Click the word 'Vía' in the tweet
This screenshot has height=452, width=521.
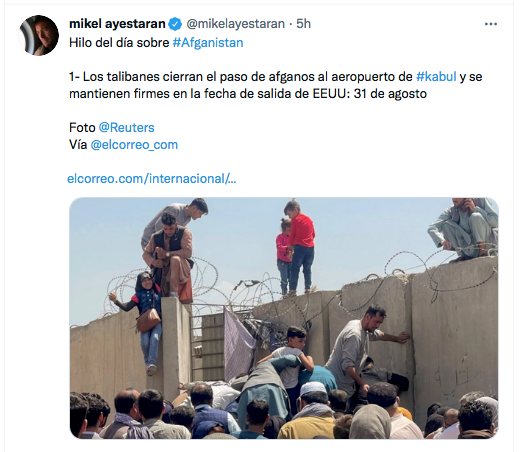(x=78, y=145)
